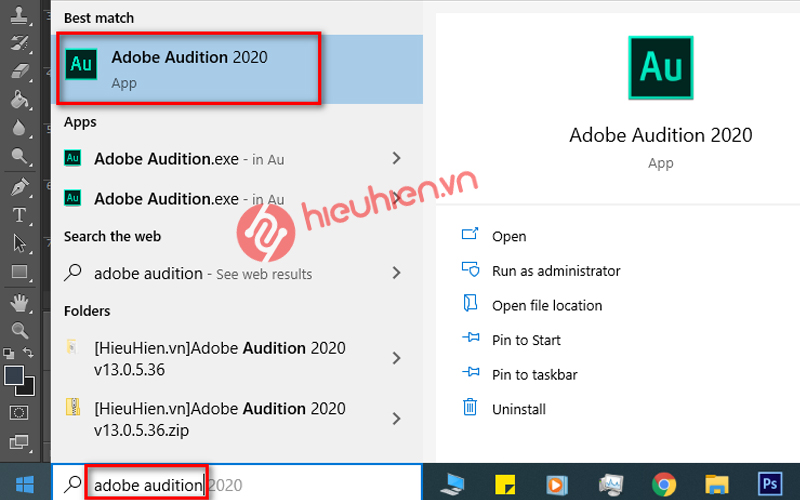Viewport: 800px width, 500px height.
Task: Open Sticky Notes from the taskbar
Action: (x=505, y=485)
